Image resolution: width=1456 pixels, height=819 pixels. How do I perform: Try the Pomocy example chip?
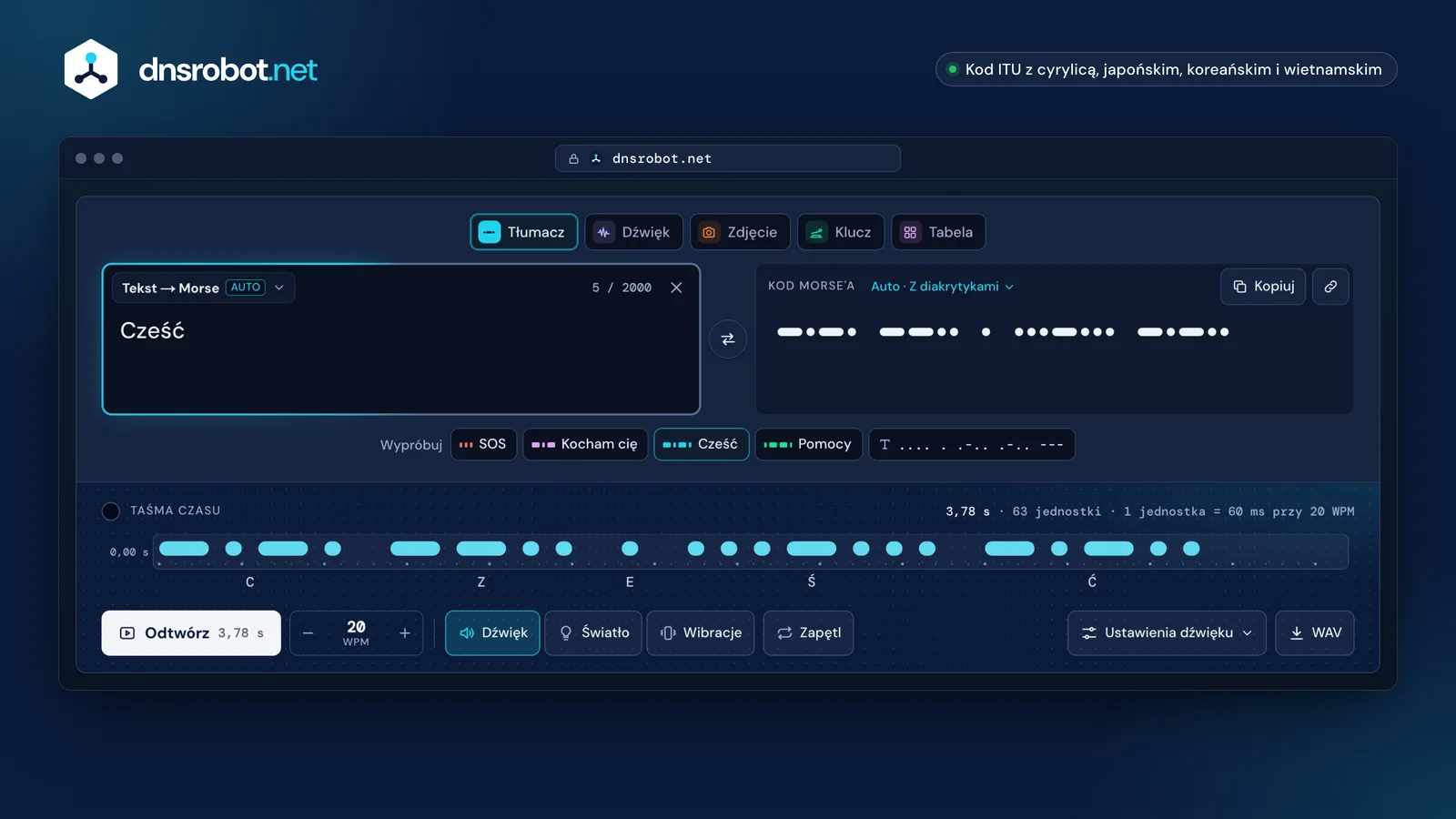808,444
